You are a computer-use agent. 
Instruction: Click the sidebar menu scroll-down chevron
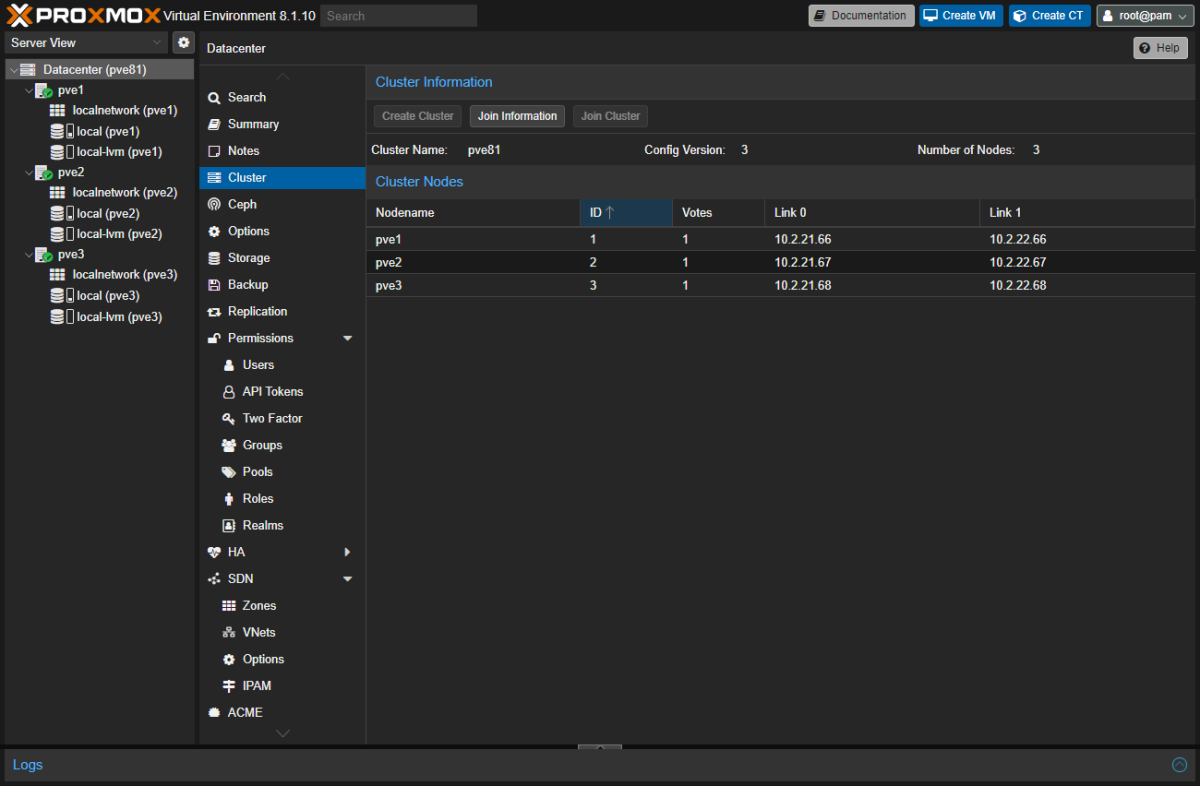tap(283, 734)
